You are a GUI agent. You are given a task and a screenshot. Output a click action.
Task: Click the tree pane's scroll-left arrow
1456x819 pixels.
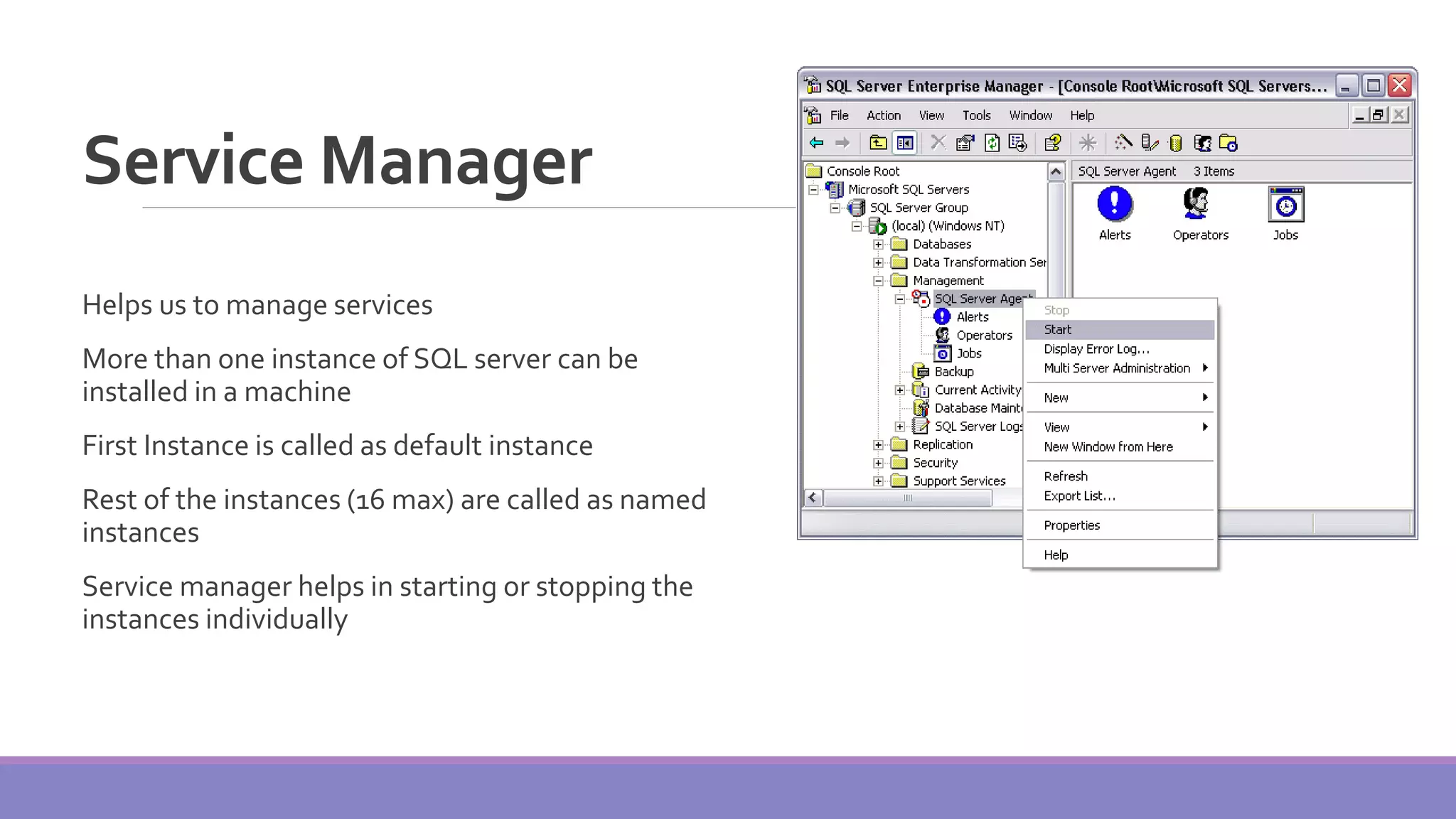(813, 498)
